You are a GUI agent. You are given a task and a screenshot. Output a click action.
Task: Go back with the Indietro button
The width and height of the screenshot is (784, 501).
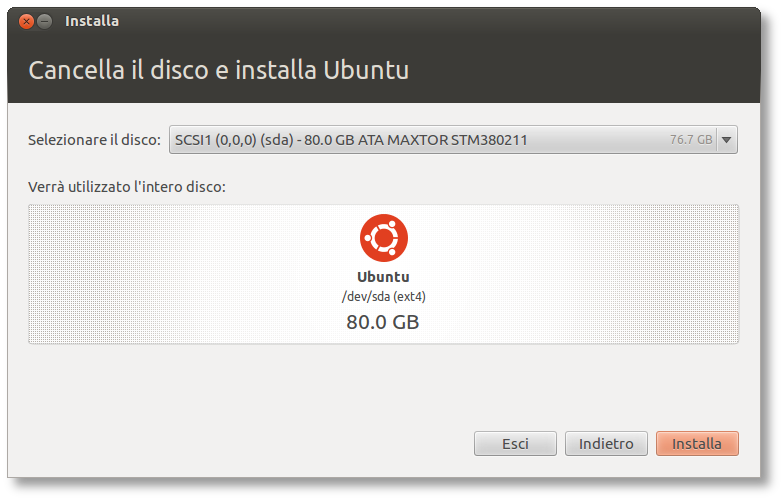pyautogui.click(x=606, y=443)
